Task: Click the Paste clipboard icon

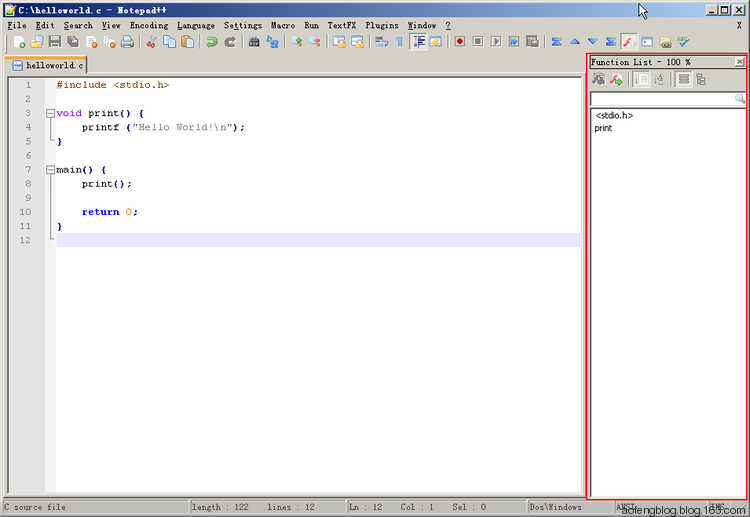Action: click(188, 42)
